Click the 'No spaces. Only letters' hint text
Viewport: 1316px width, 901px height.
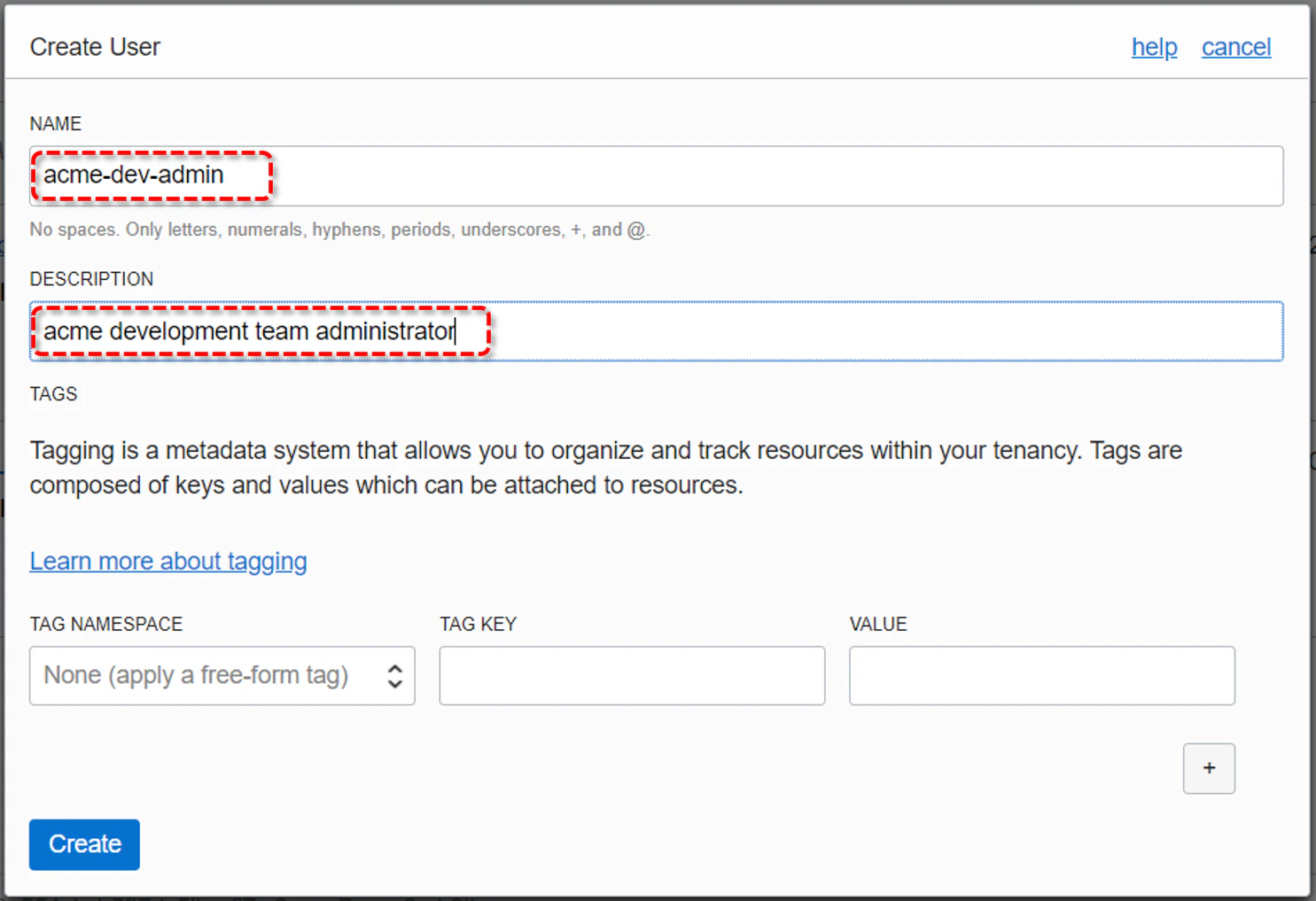point(340,230)
